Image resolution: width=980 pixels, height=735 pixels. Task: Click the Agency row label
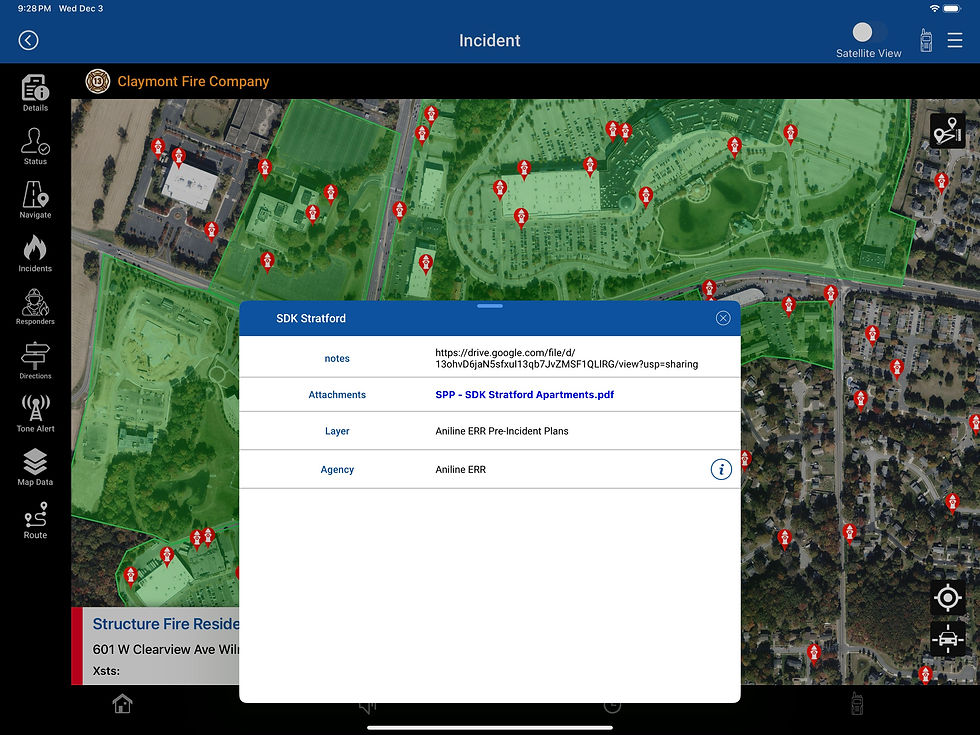pos(337,469)
